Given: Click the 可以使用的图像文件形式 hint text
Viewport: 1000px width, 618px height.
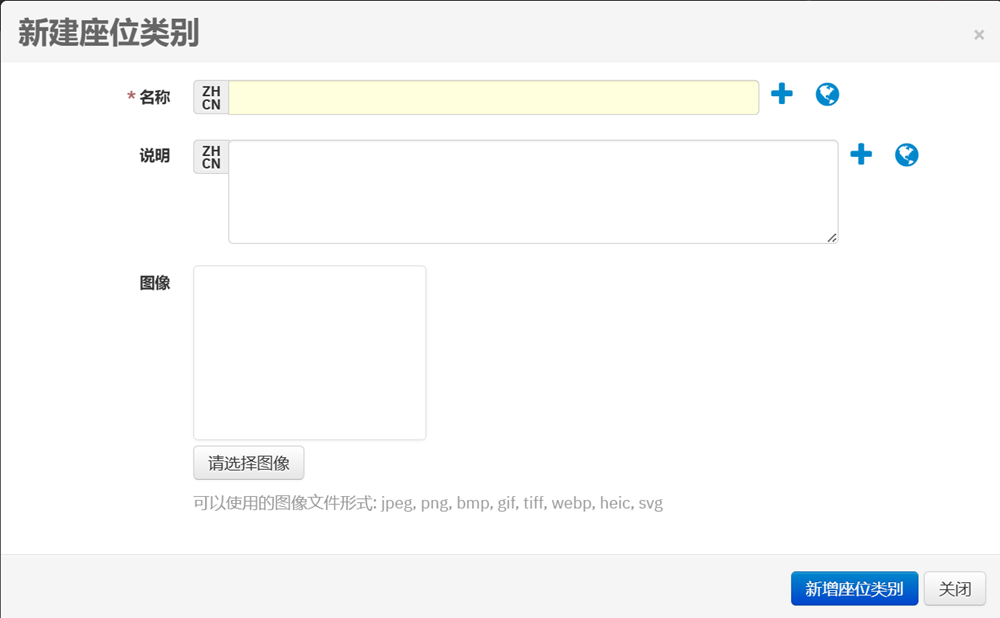Looking at the screenshot, I should tap(428, 503).
